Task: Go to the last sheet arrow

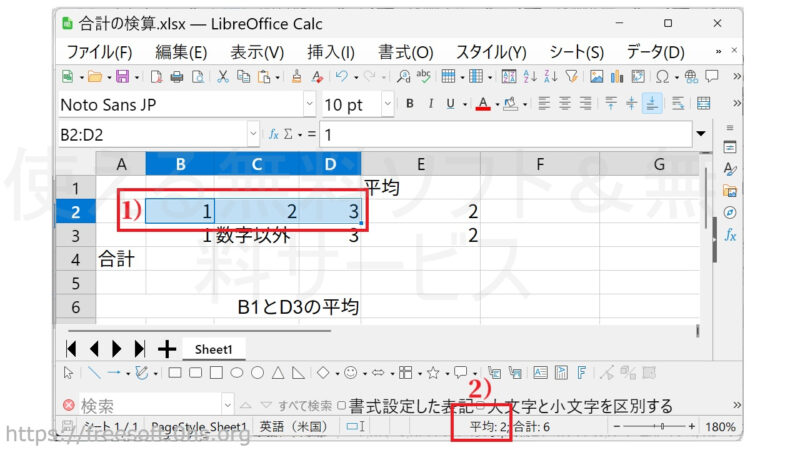Action: pos(140,349)
